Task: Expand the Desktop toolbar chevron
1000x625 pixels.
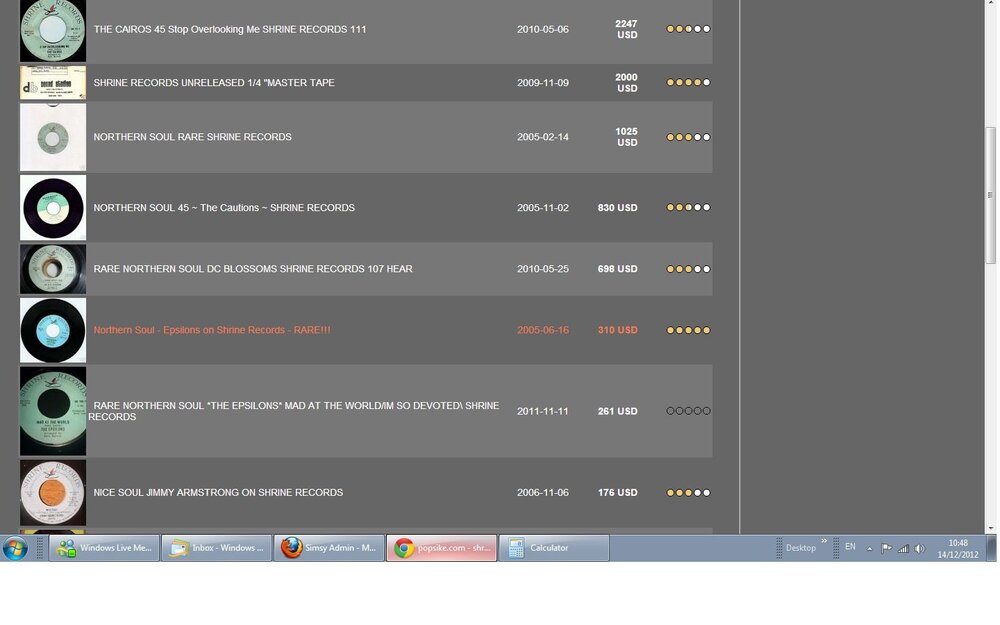Action: pos(824,541)
